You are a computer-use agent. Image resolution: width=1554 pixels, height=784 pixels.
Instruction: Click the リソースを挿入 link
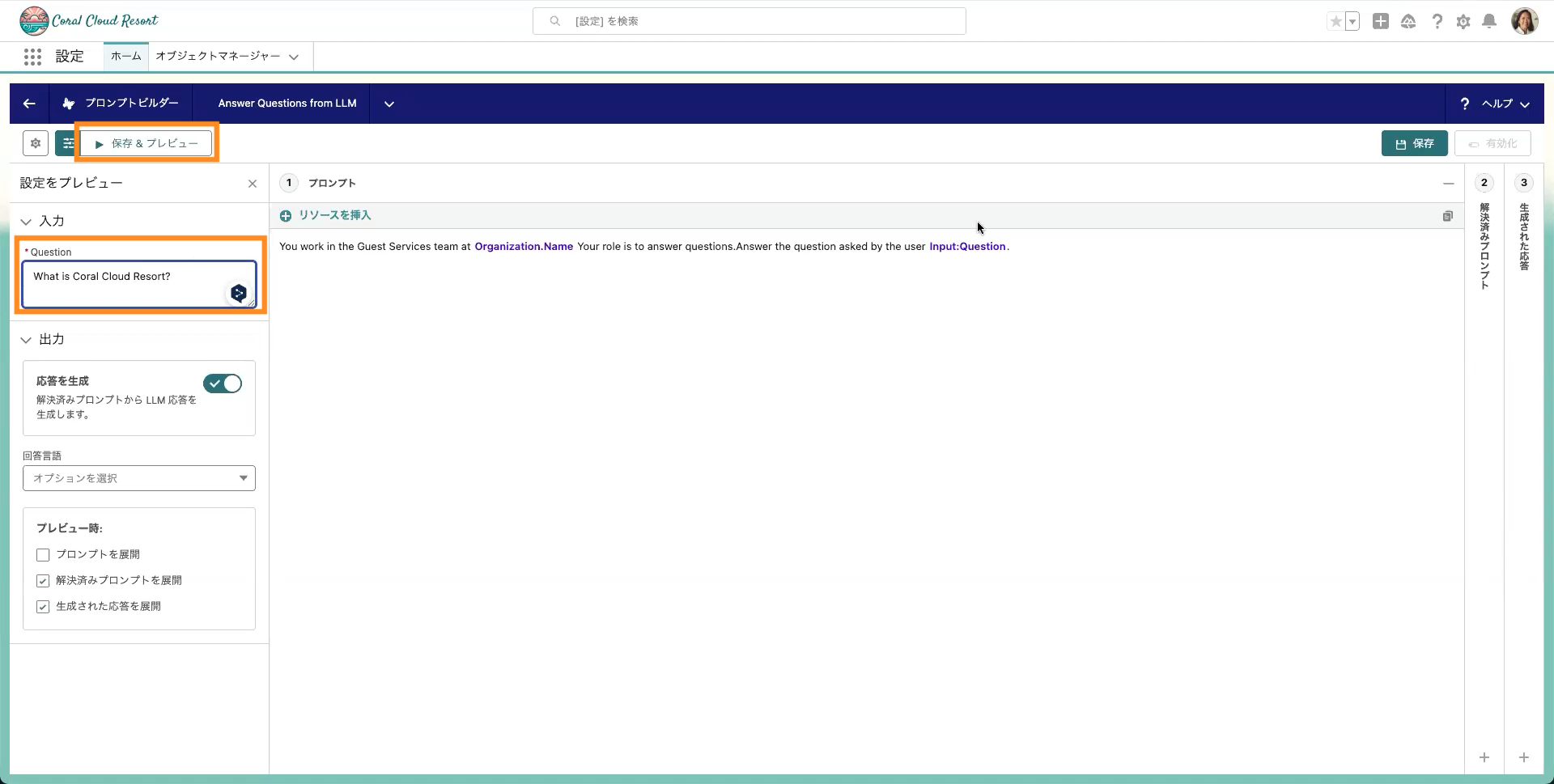pos(334,215)
